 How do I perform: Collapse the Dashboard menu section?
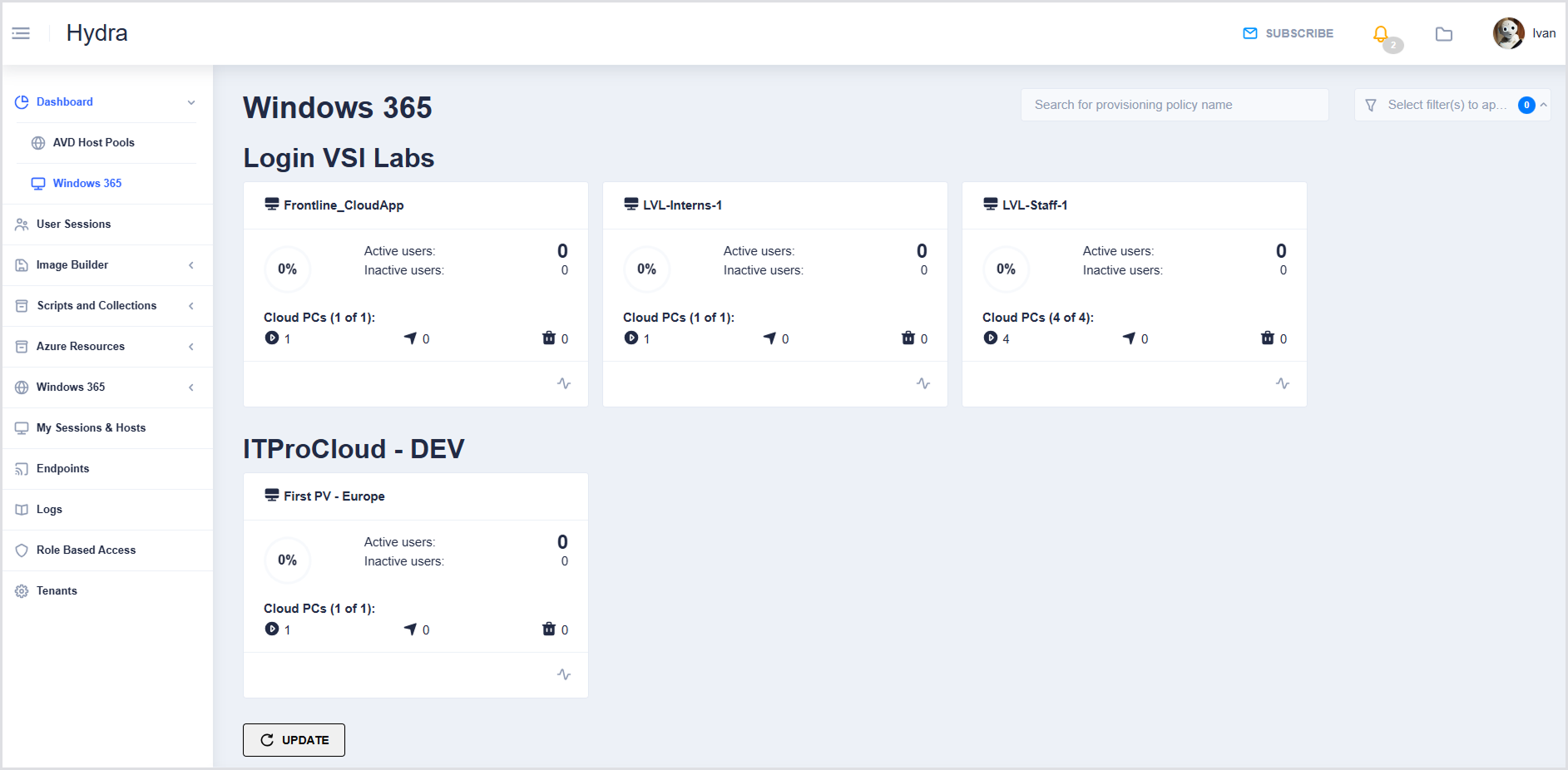pos(190,102)
